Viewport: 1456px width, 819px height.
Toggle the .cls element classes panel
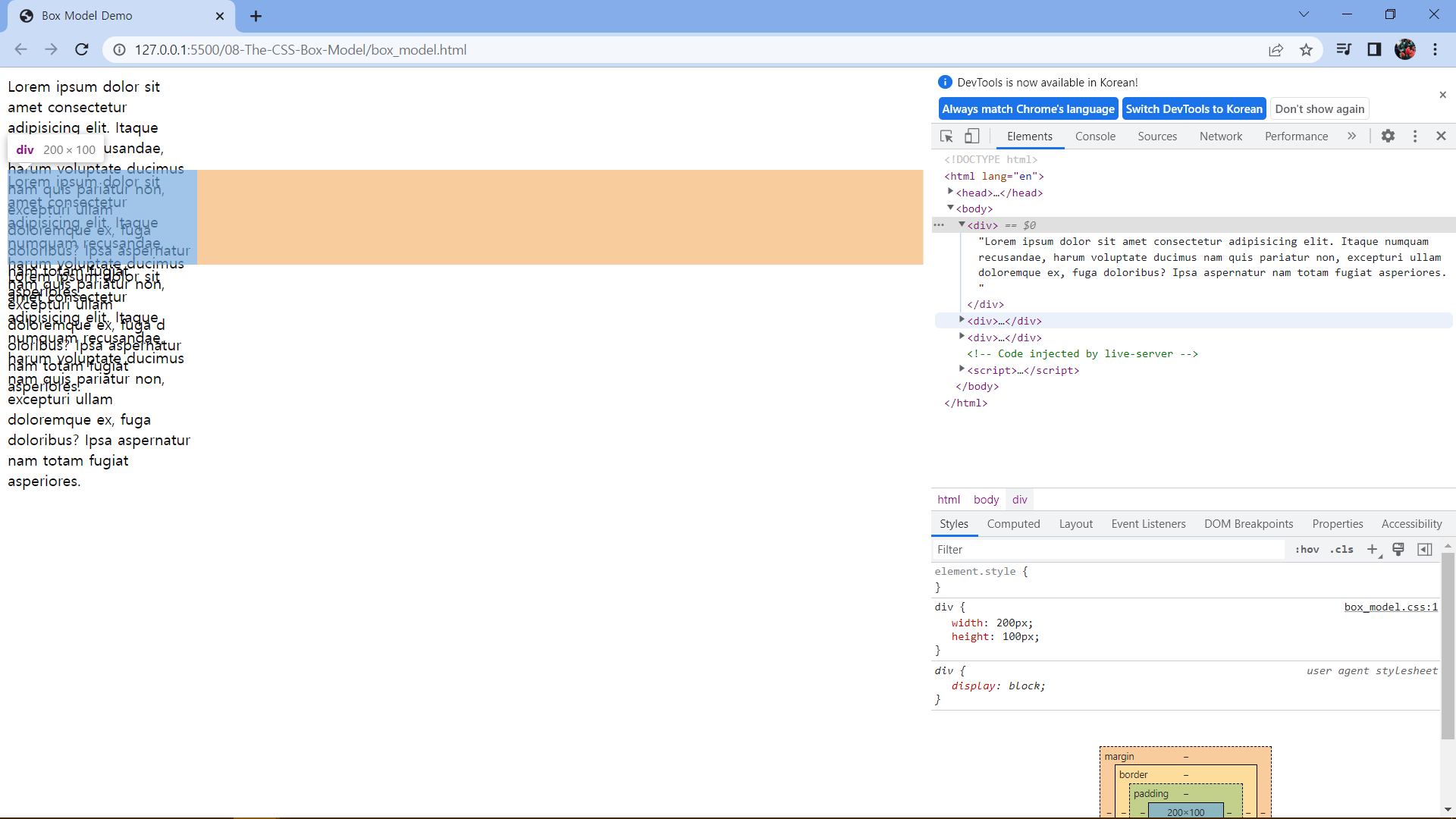(x=1341, y=550)
